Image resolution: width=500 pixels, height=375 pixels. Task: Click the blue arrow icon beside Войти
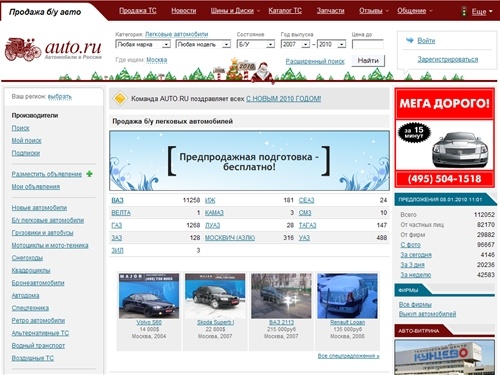click(x=410, y=40)
